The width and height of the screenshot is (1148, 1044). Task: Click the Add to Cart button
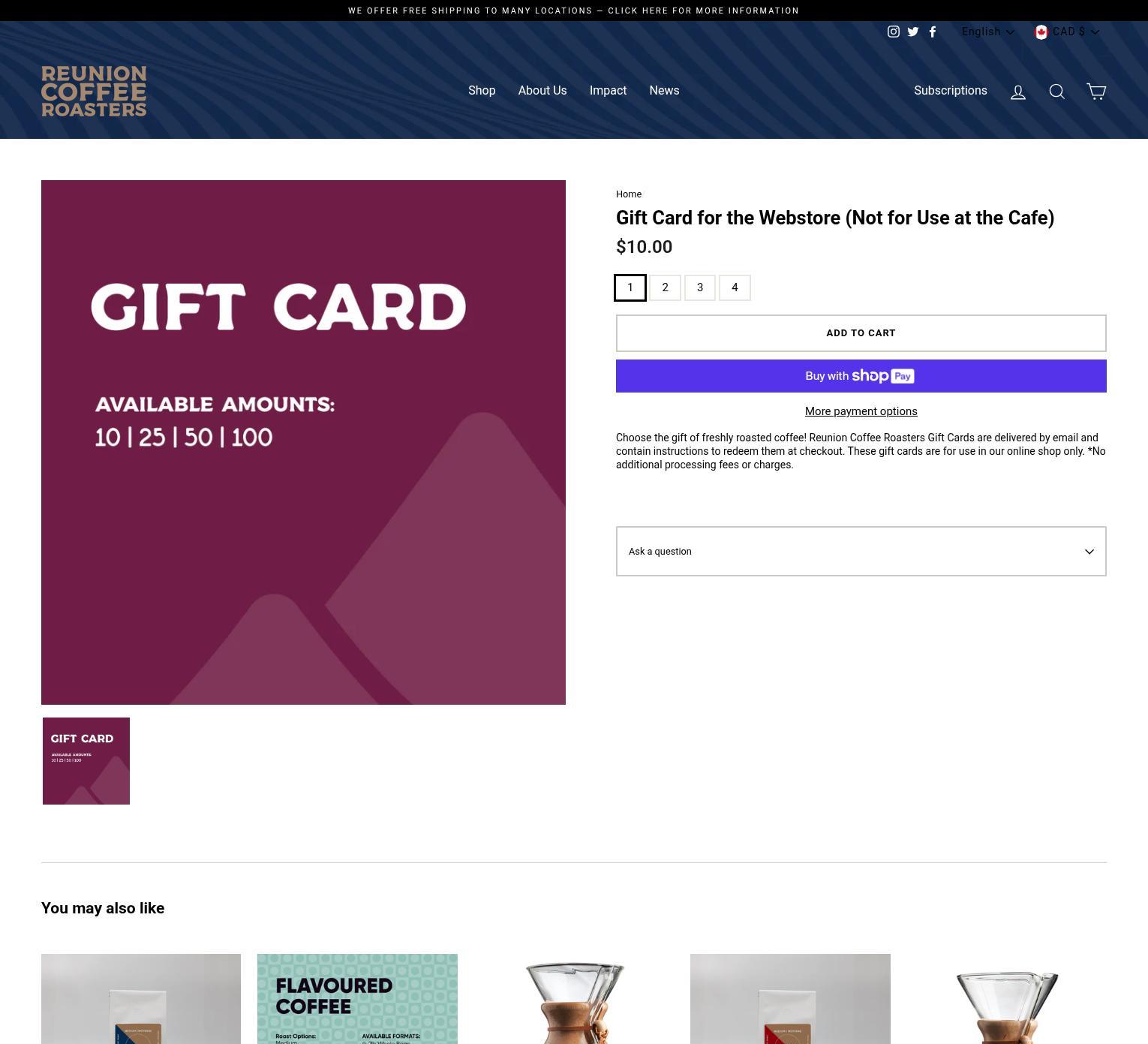tap(861, 333)
